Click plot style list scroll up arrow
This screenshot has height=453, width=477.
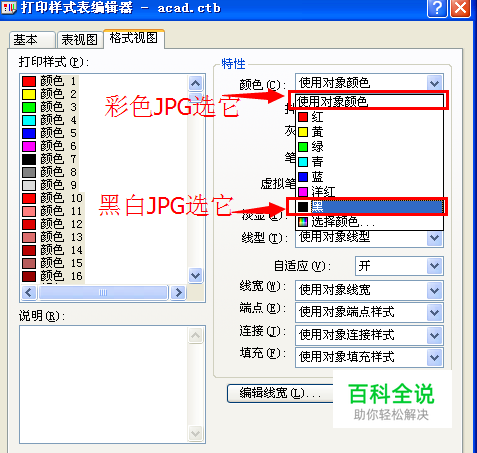click(195, 83)
